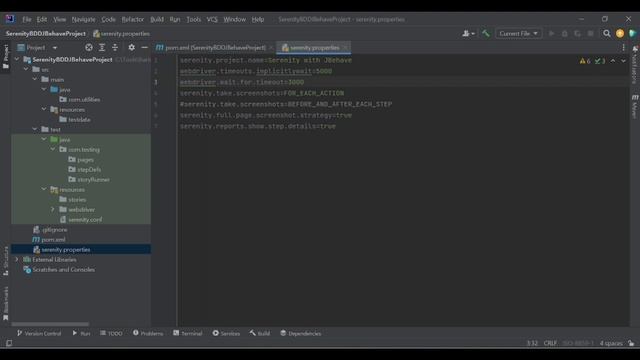Click the orange IDE updates icon
The height and width of the screenshot is (360, 640).
pyautogui.click(x=620, y=34)
